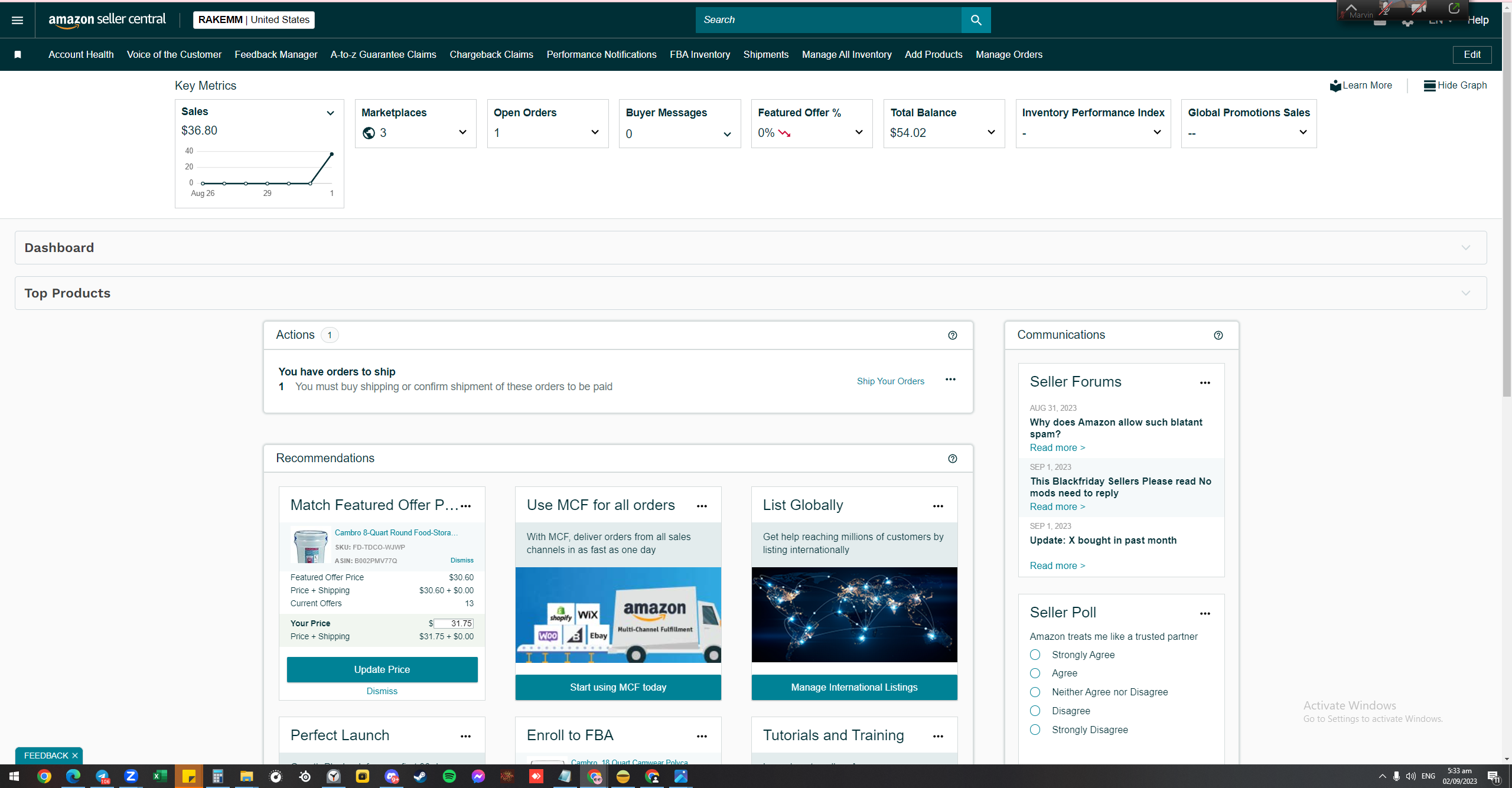Select the Agree poll option
The height and width of the screenshot is (788, 1512).
click(x=1035, y=673)
